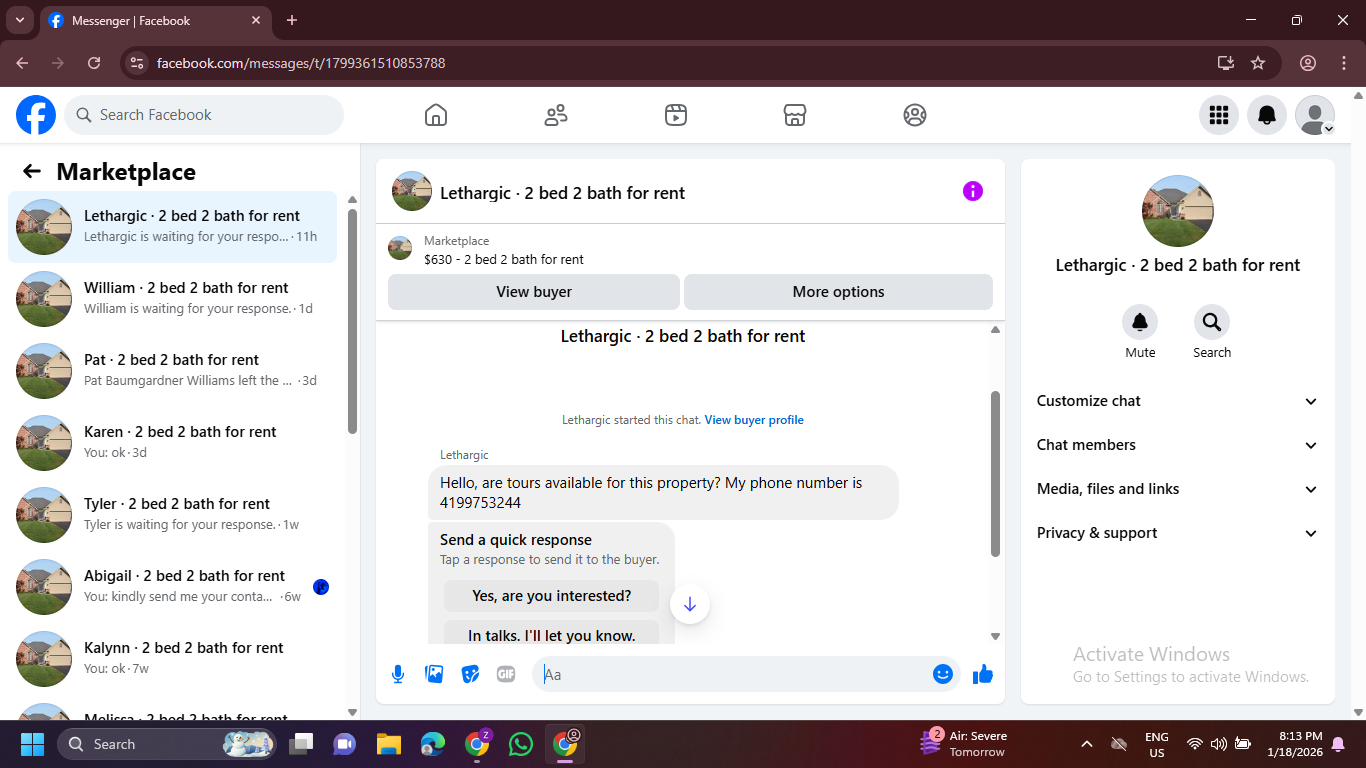Open a new browser tab

(292, 20)
